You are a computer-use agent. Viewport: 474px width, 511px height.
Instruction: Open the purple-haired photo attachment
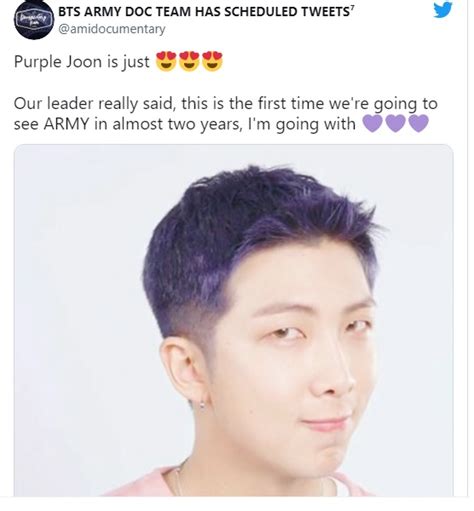[x=233, y=320]
